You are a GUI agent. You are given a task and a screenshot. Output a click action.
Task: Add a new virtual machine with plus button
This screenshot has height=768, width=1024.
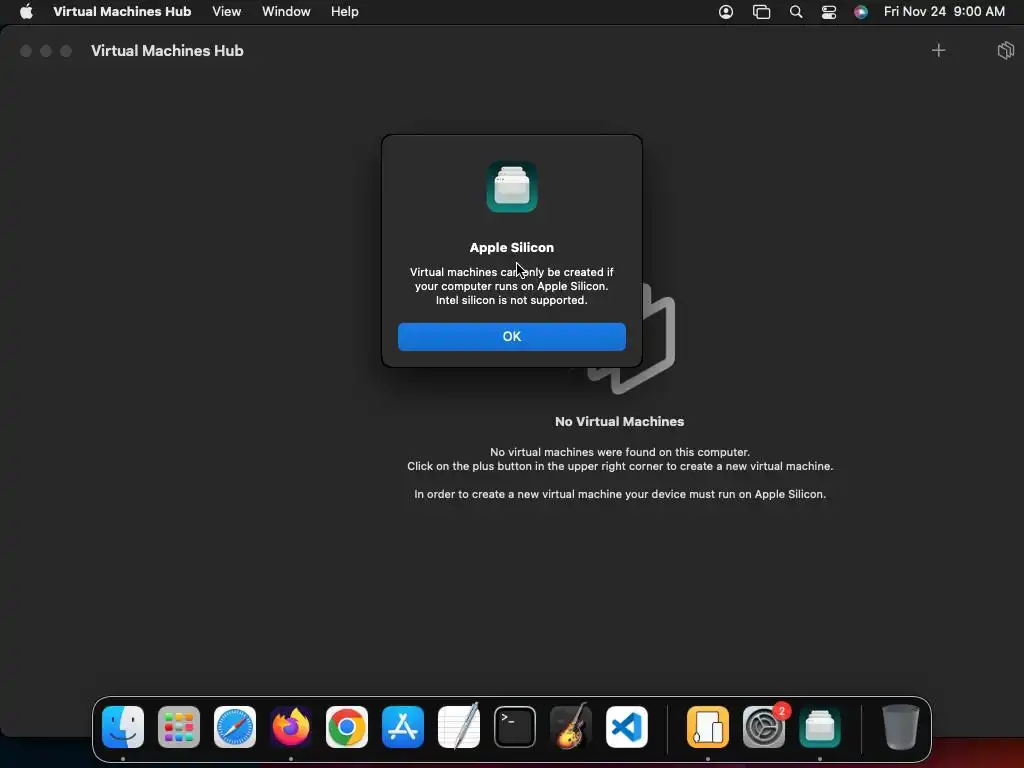coord(938,50)
